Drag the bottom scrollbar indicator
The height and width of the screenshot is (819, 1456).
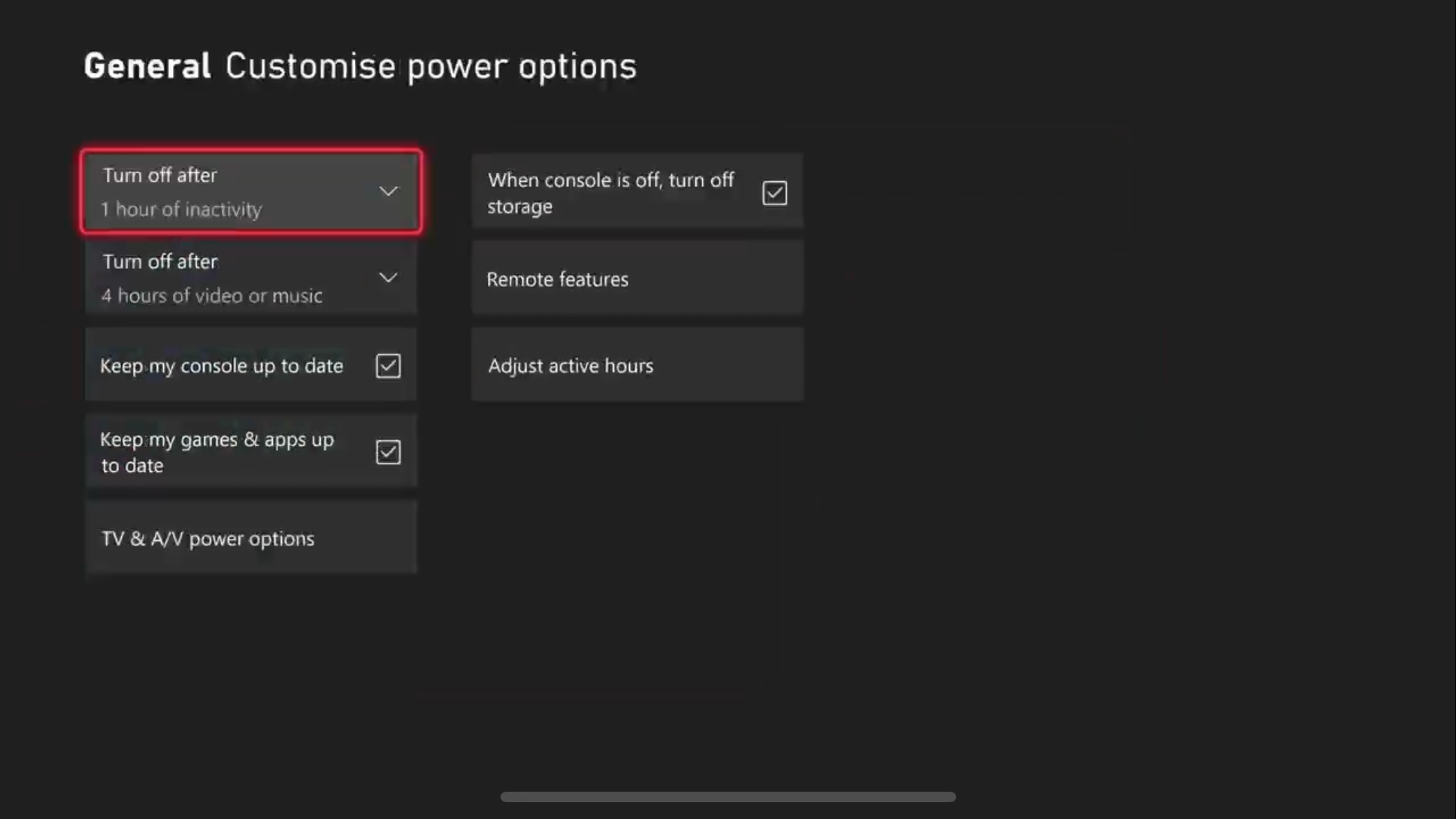728,795
